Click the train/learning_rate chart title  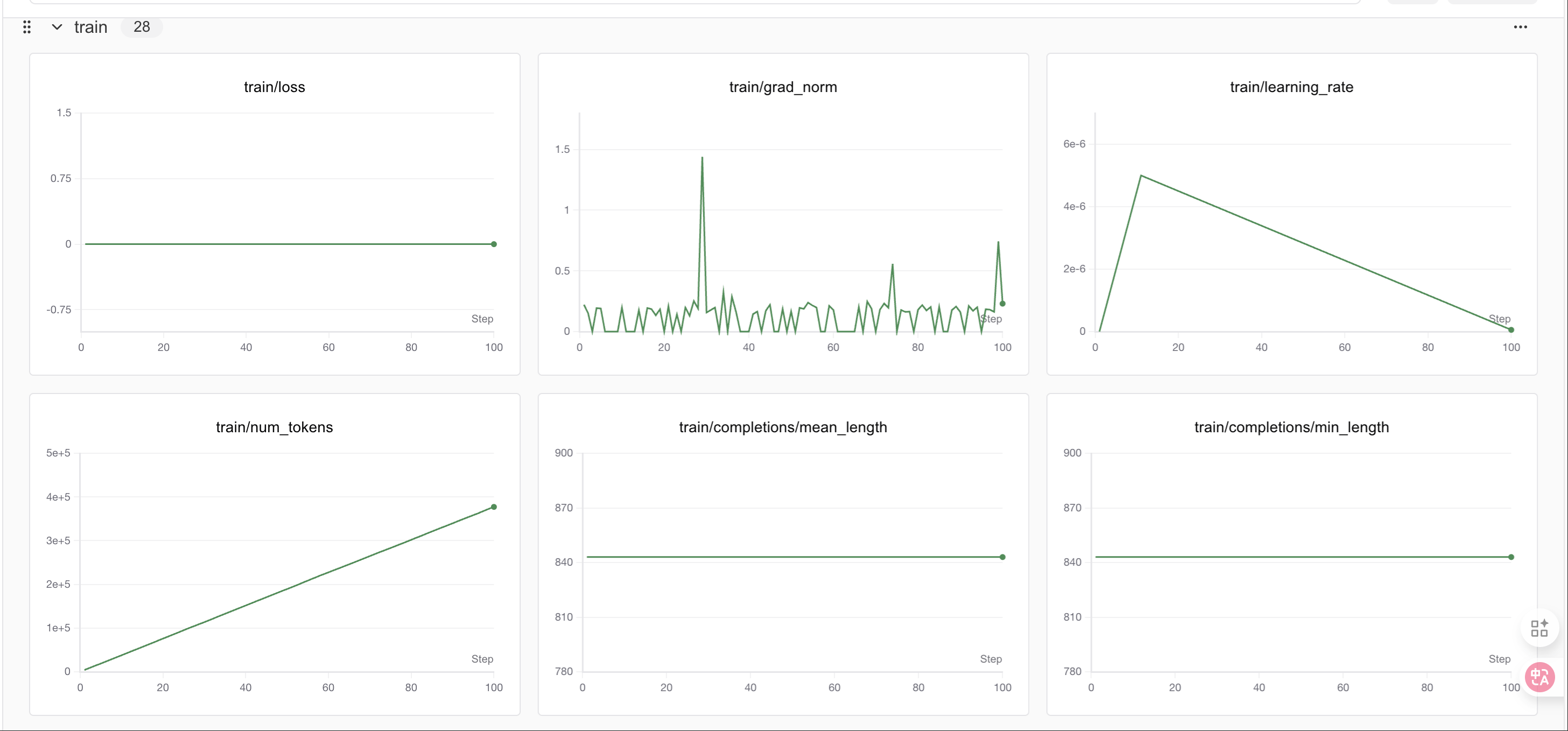point(1291,87)
